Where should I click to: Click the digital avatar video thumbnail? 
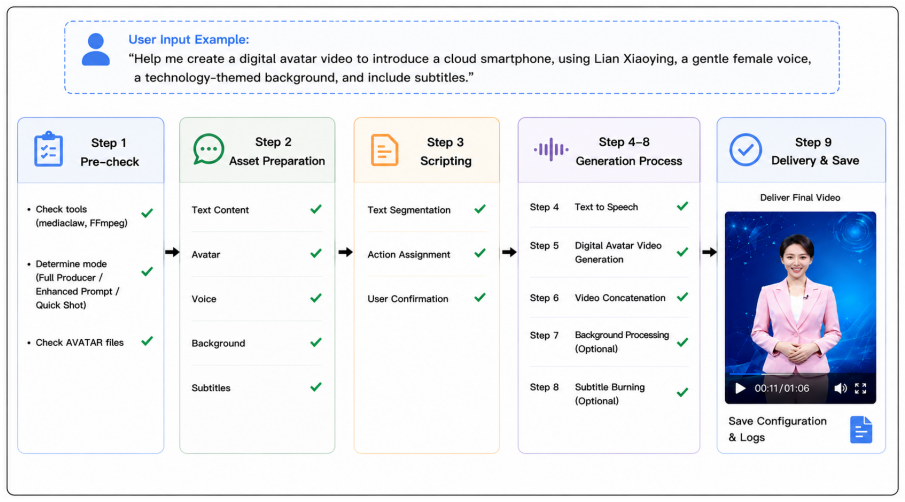pos(800,308)
